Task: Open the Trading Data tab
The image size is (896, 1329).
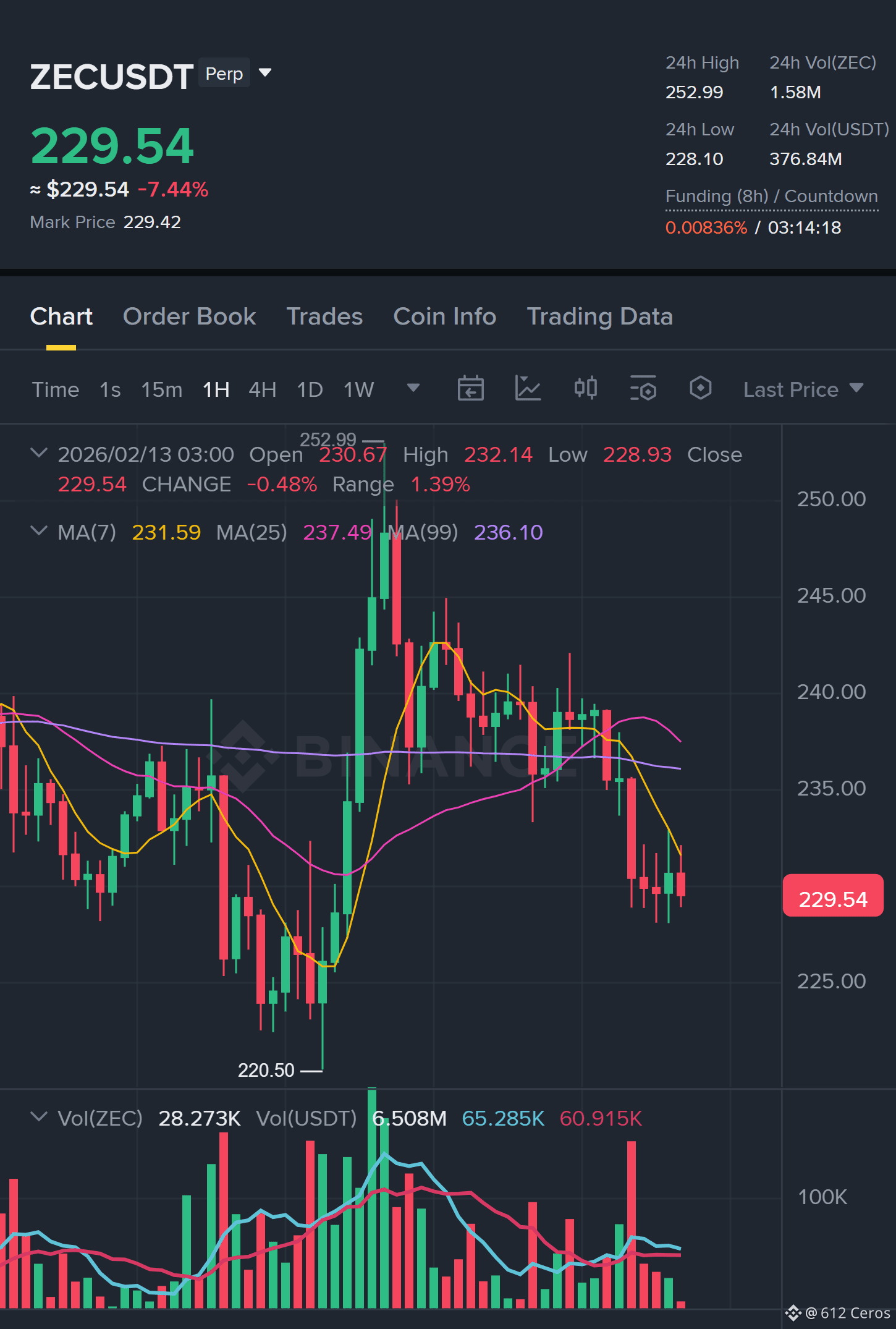Action: [599, 316]
